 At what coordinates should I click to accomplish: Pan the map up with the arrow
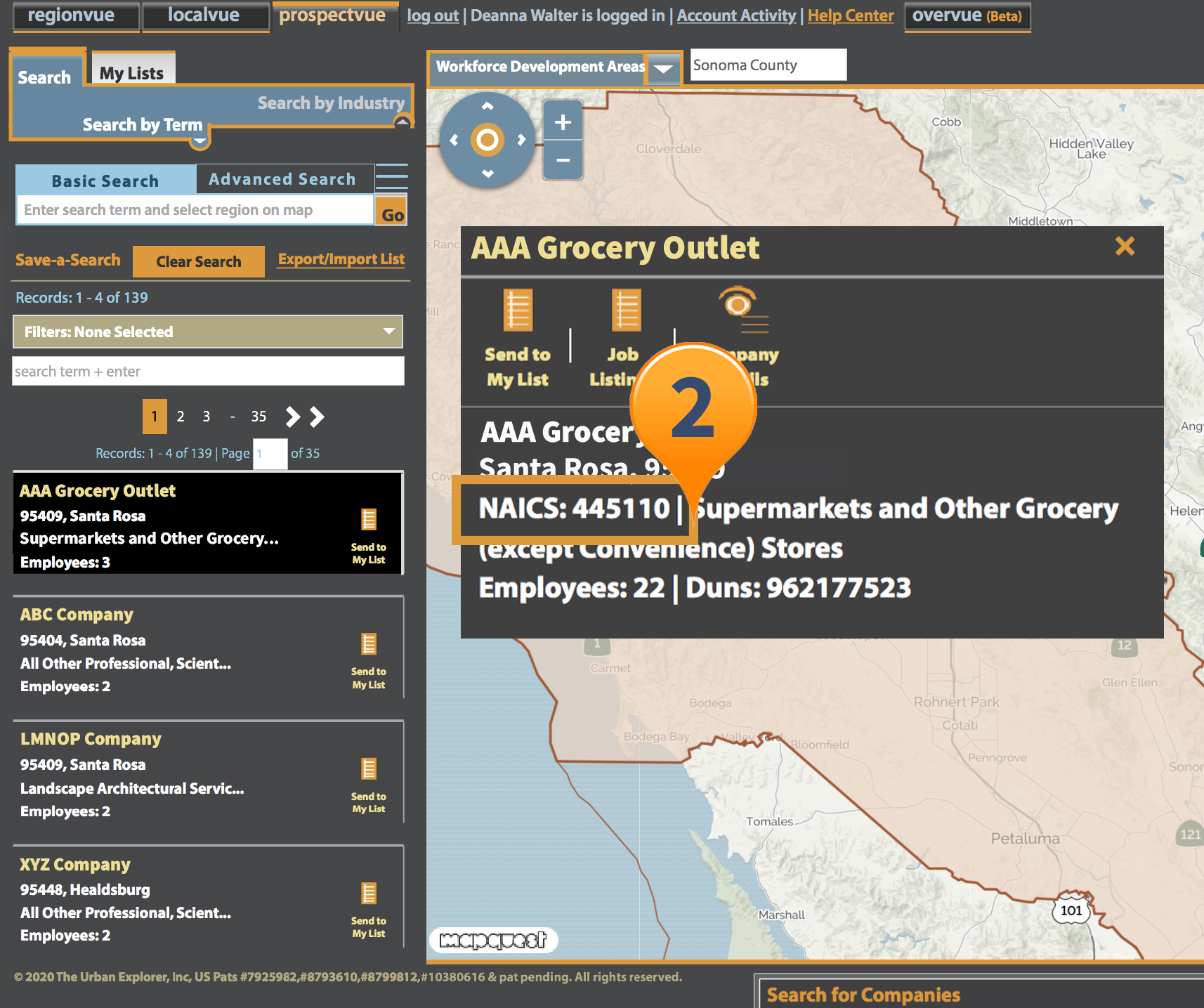[488, 106]
